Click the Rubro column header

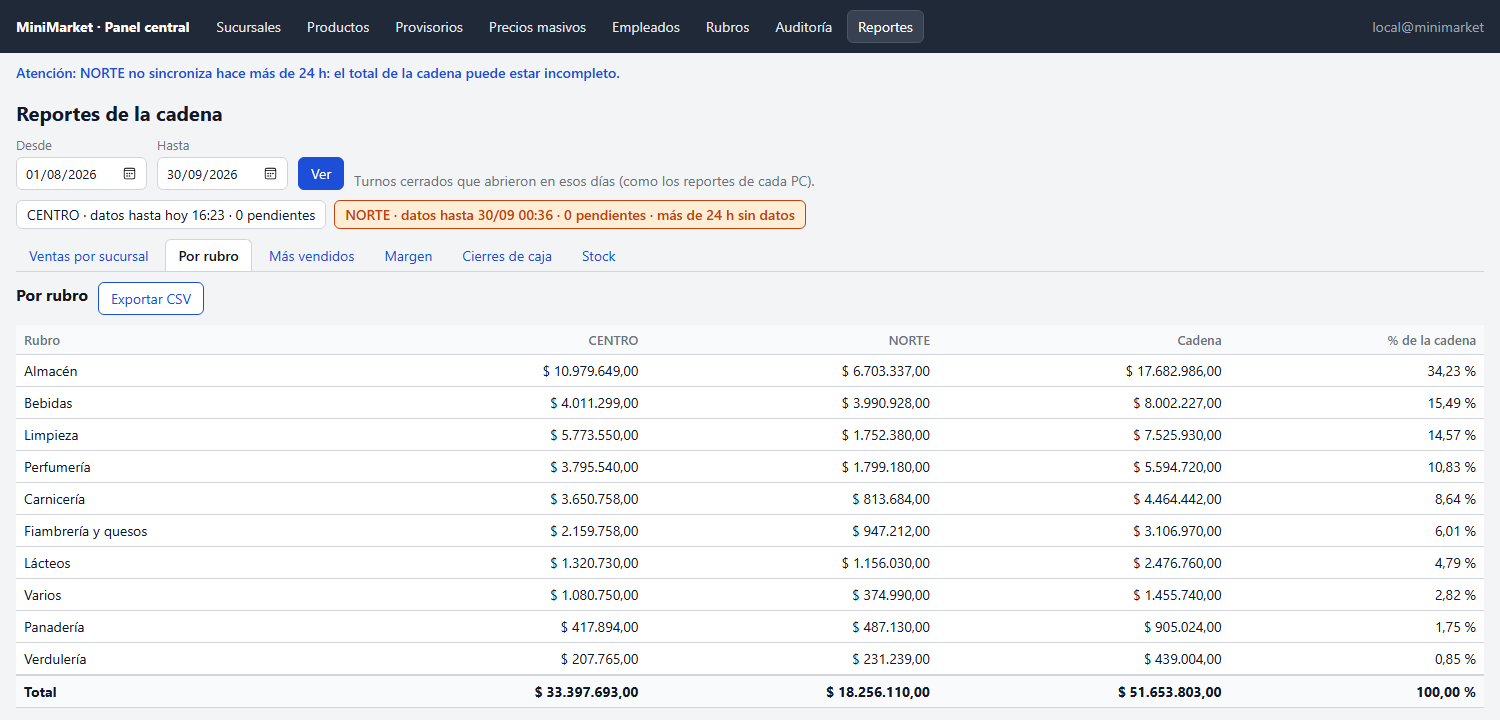click(42, 340)
